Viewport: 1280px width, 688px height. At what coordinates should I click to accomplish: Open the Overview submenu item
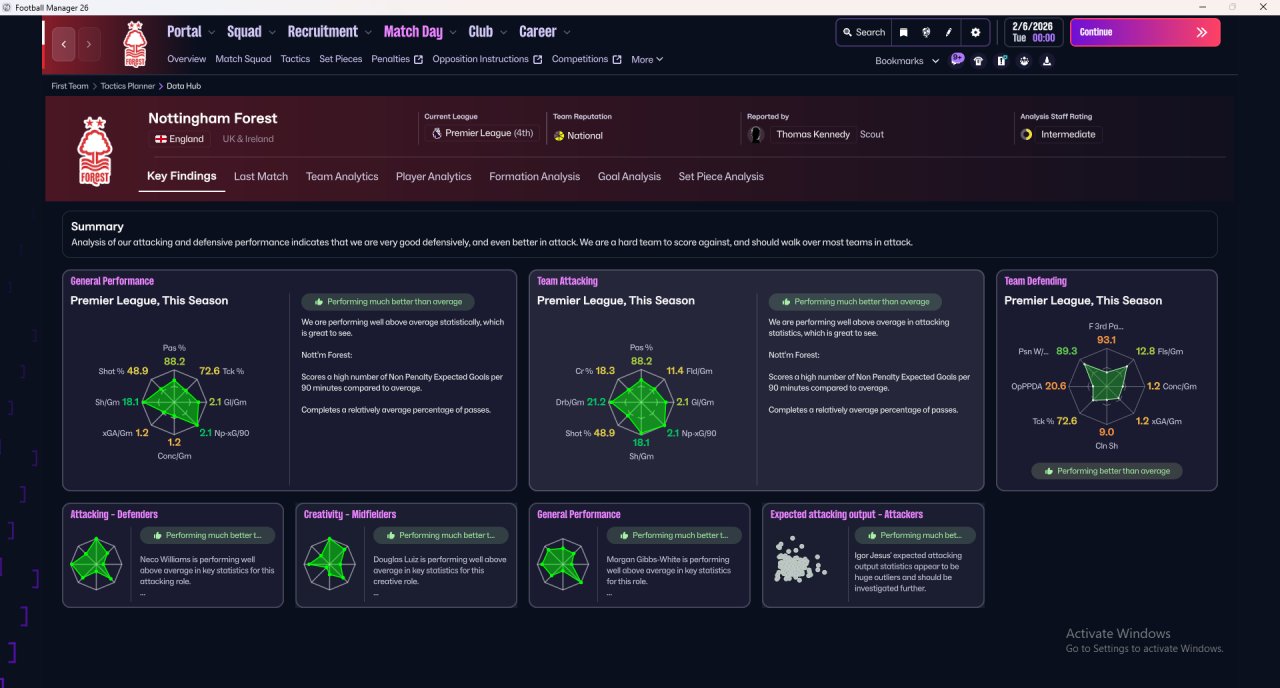187,59
